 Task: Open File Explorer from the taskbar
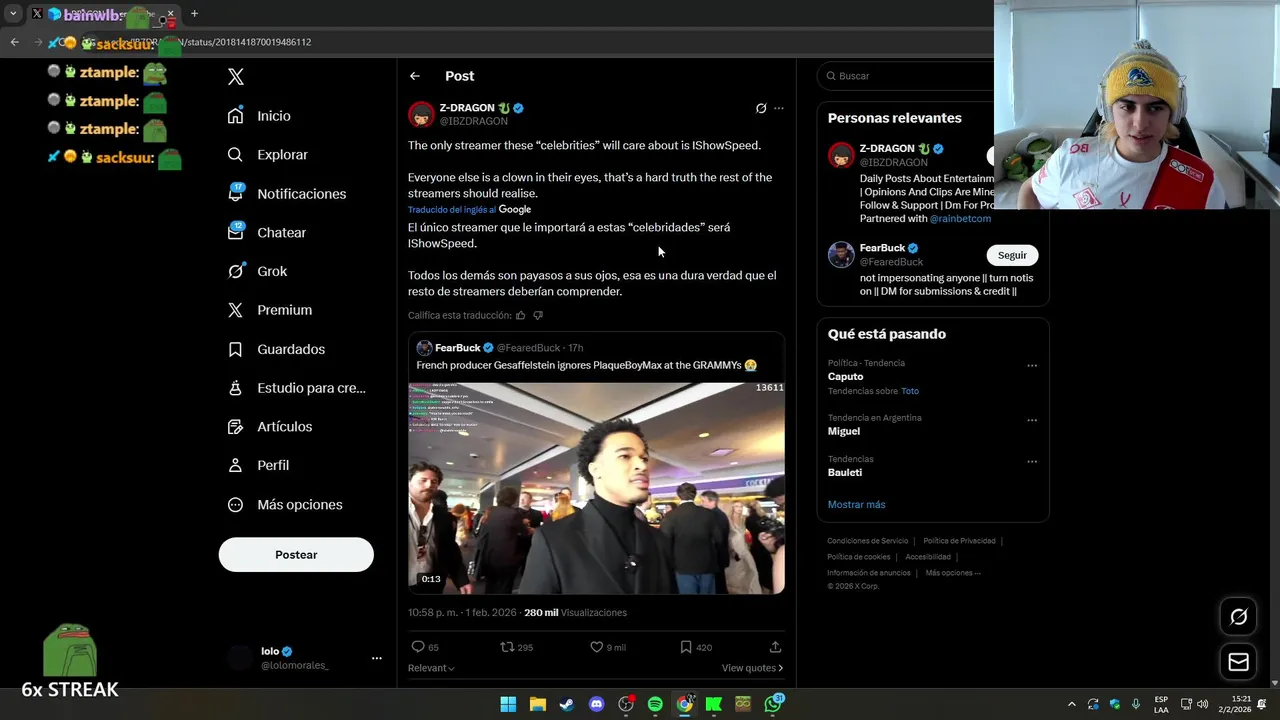pos(537,704)
